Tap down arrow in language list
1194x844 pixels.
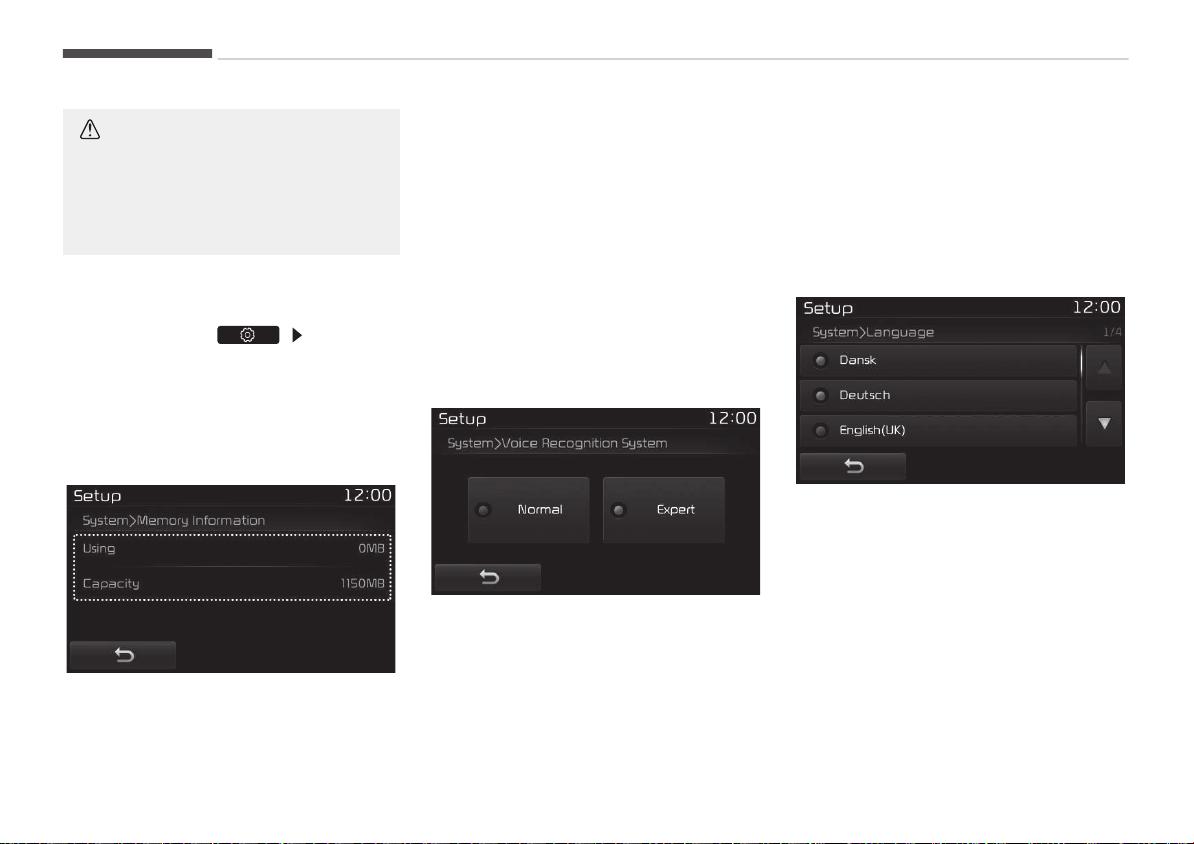pos(1103,424)
